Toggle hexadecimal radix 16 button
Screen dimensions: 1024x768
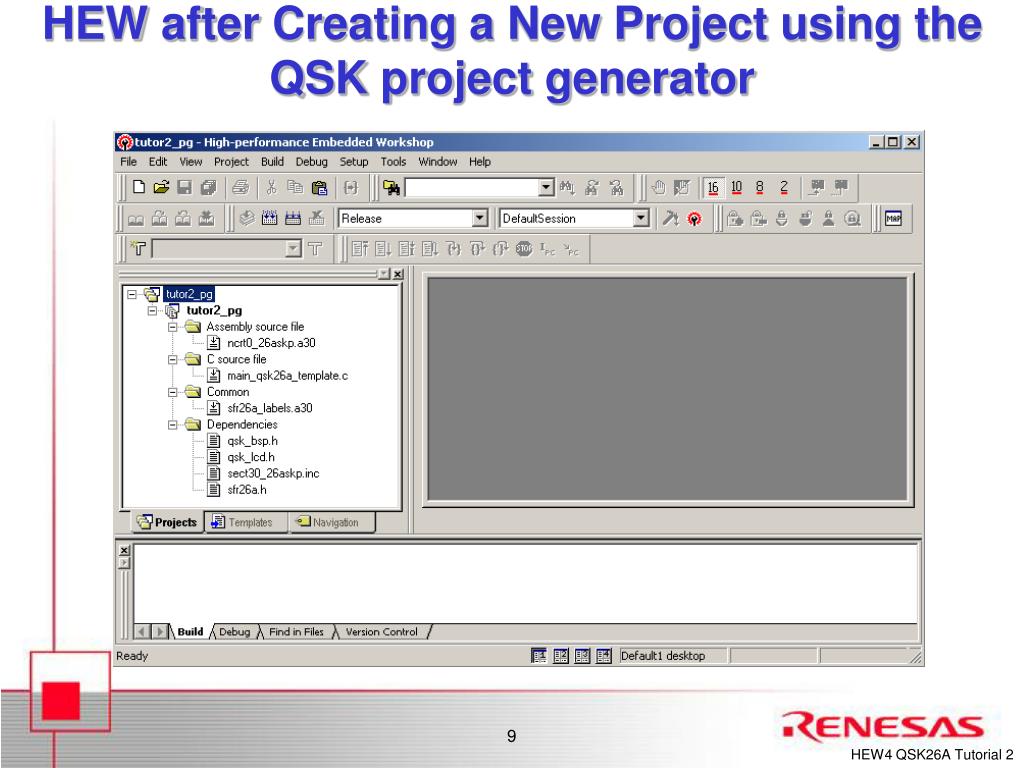713,187
